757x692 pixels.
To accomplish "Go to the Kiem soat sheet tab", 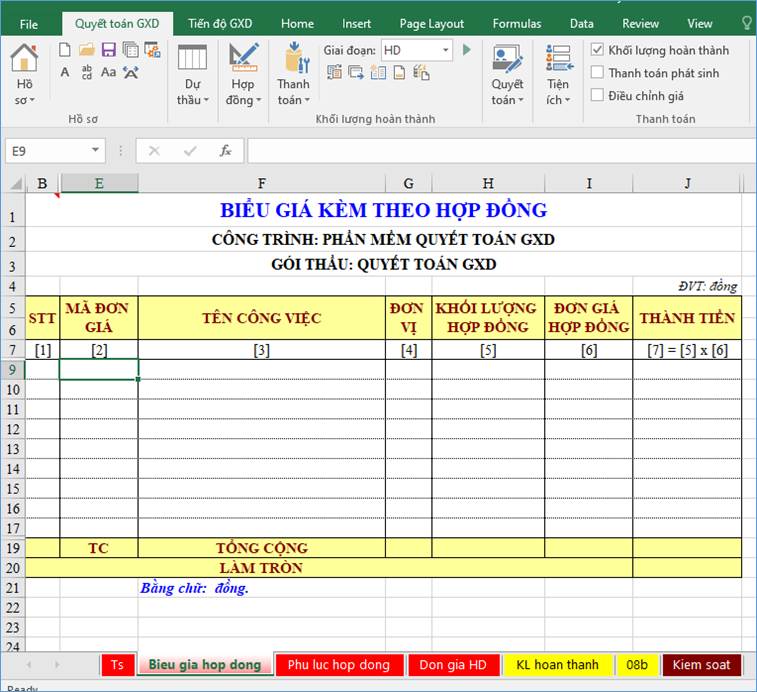I will [701, 665].
